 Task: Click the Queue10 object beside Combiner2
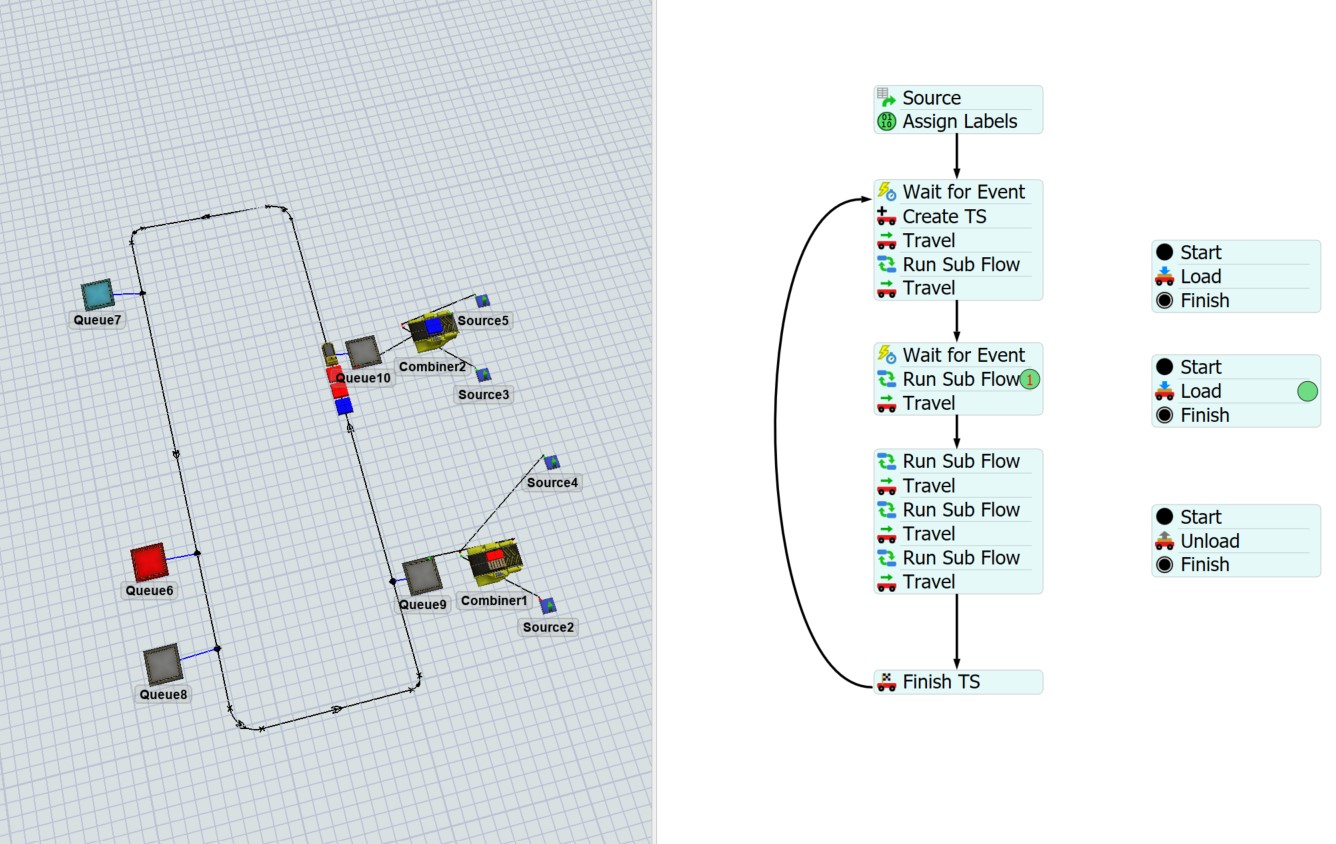pyautogui.click(x=362, y=352)
